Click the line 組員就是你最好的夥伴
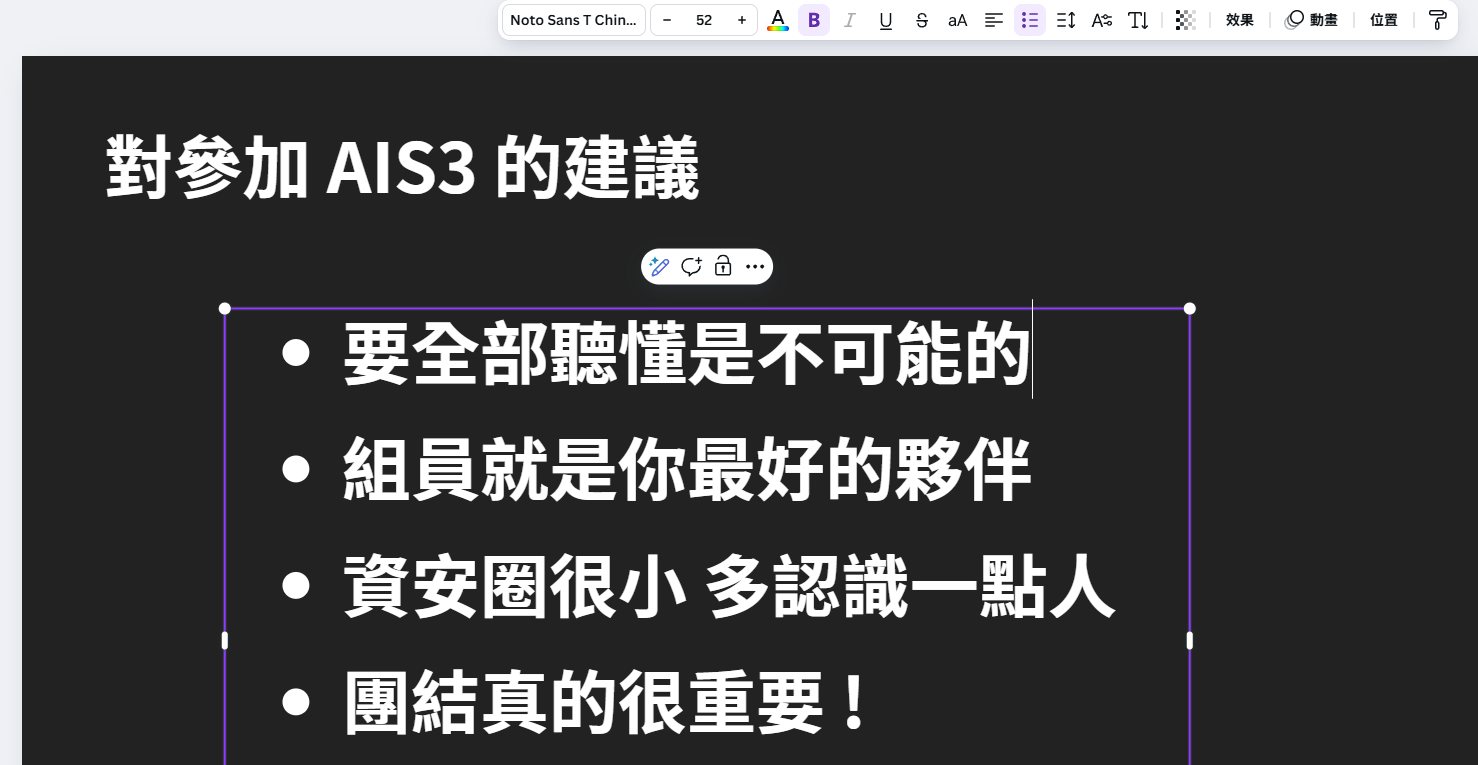Viewport: 1478px width, 765px height. pos(687,469)
